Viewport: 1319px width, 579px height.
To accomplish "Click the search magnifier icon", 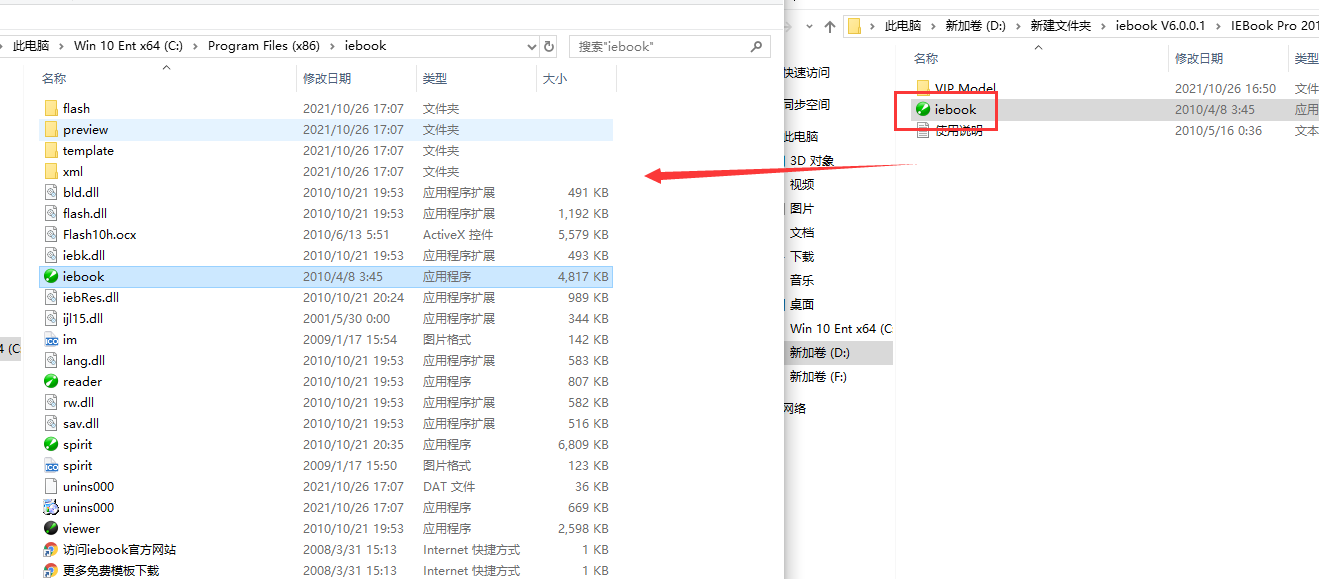I will (x=755, y=46).
